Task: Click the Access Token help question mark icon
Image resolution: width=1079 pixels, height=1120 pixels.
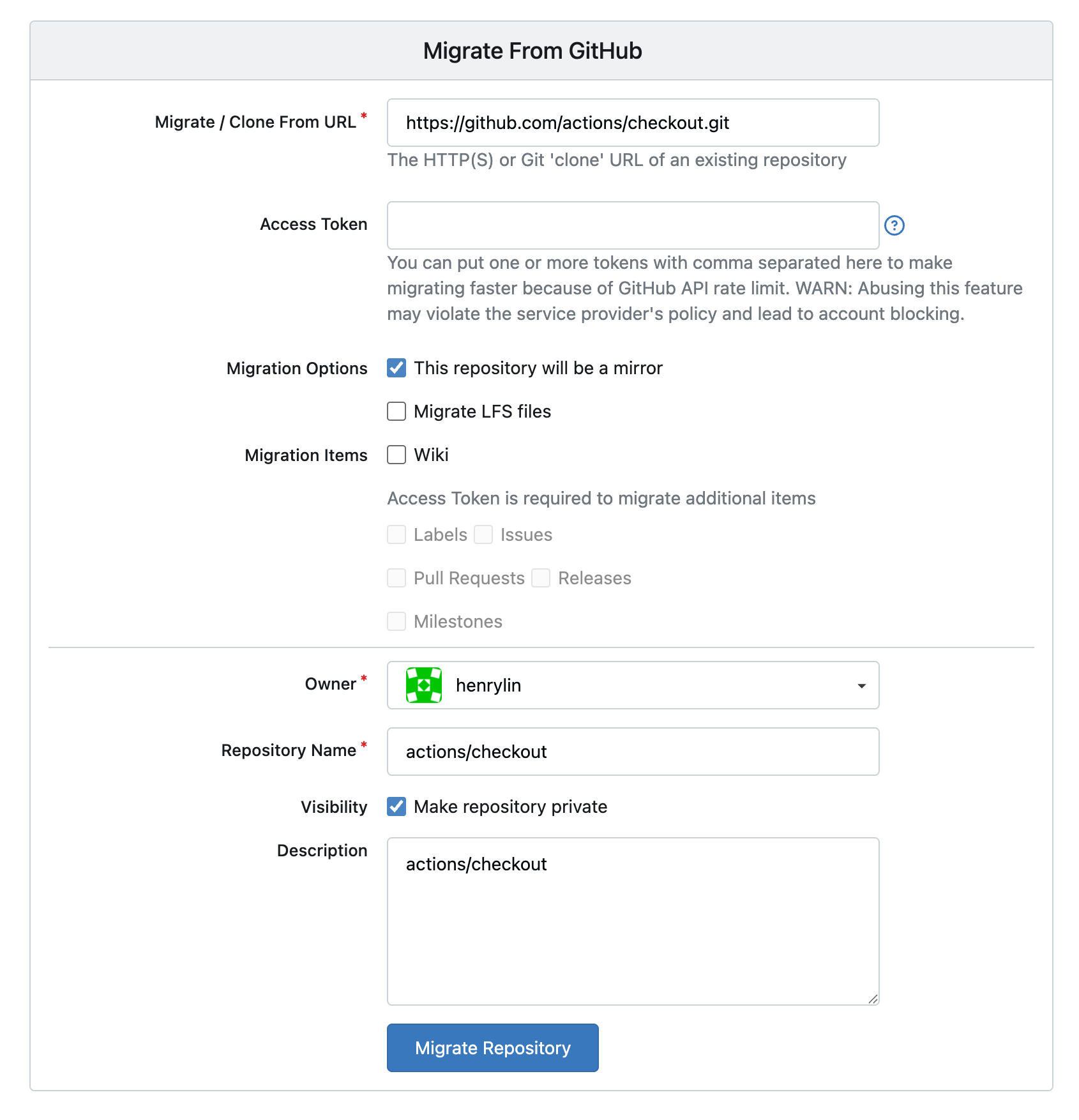Action: click(x=894, y=225)
